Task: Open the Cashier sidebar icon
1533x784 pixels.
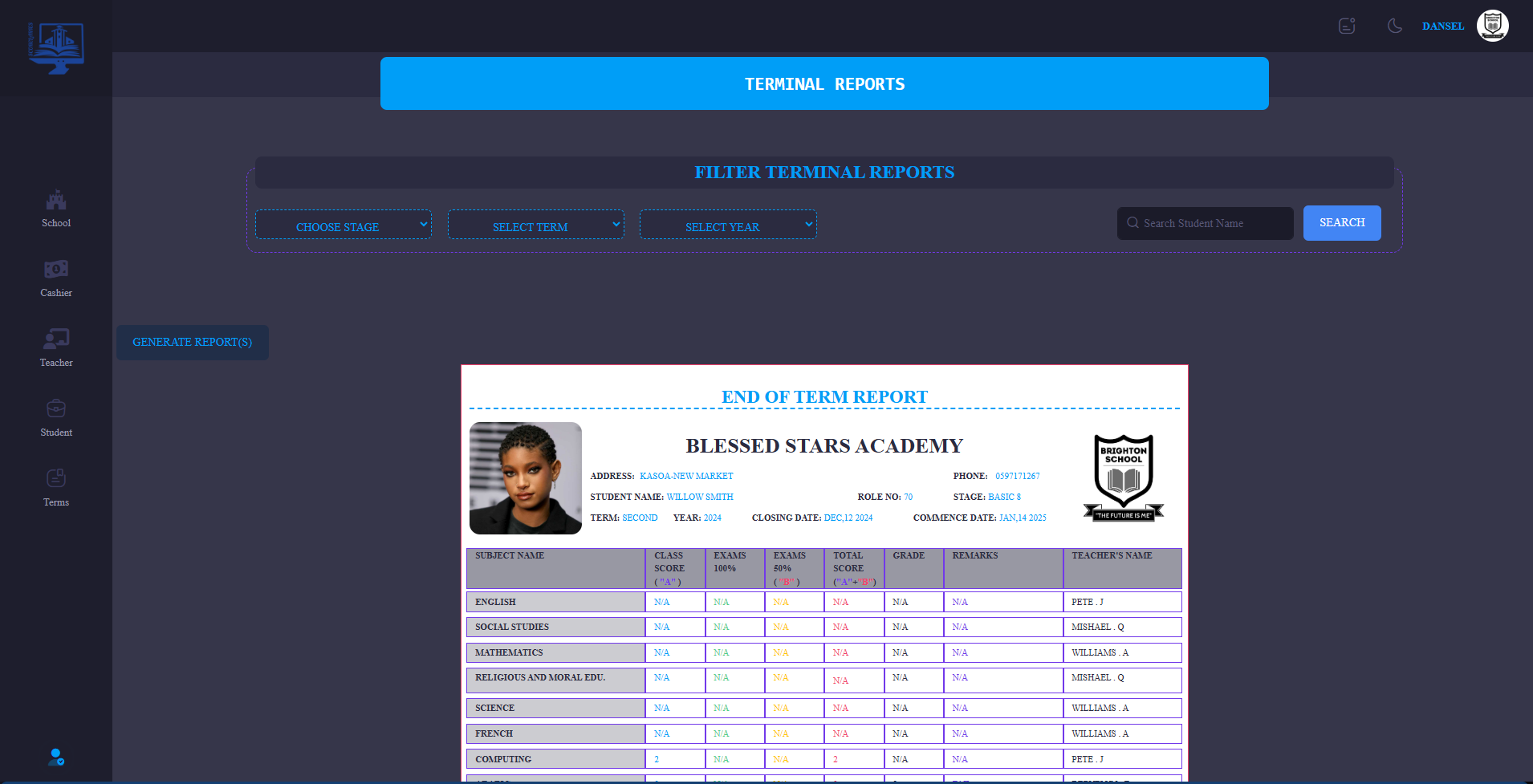Action: pyautogui.click(x=56, y=270)
